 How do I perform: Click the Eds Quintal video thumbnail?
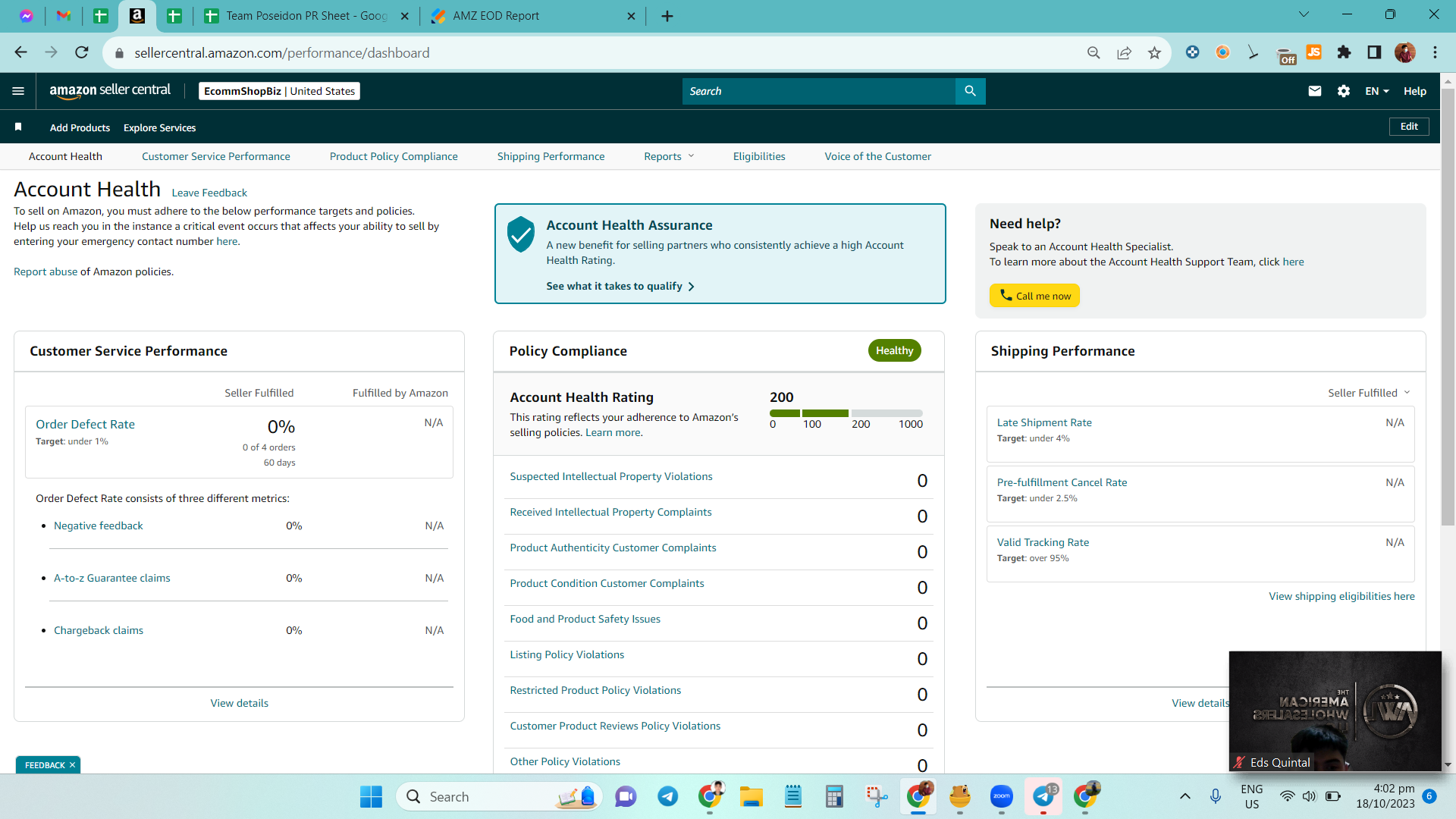click(x=1335, y=711)
